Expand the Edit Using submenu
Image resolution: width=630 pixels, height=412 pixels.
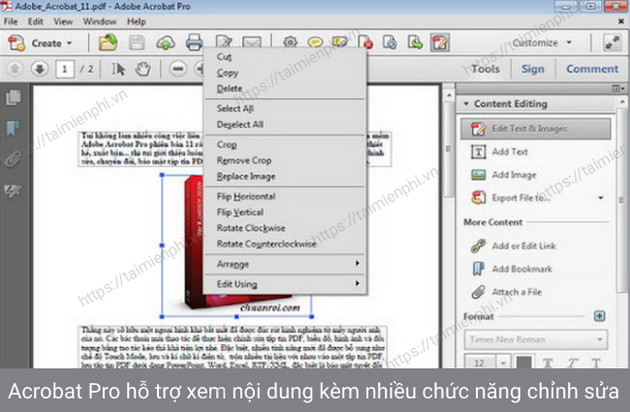coord(285,284)
